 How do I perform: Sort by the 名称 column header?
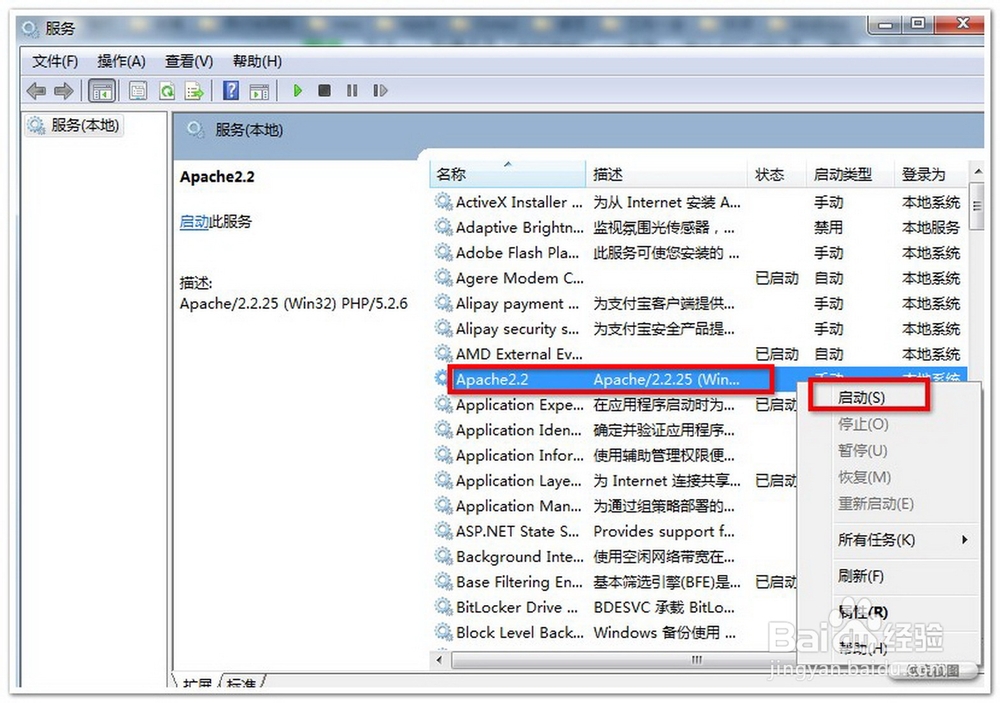pos(508,174)
